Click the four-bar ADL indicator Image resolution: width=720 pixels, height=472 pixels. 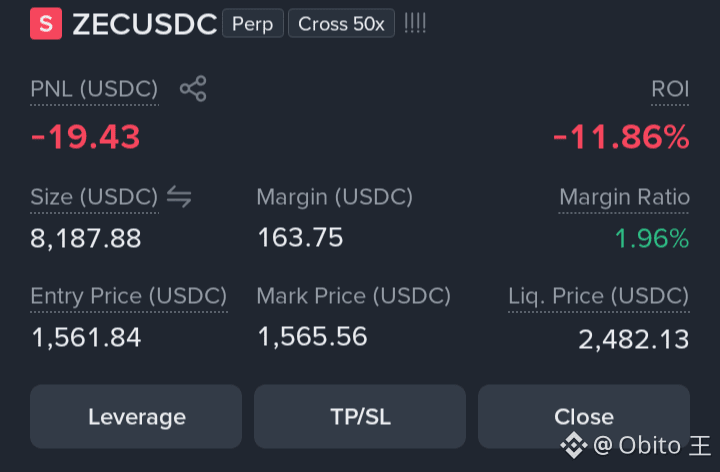(415, 23)
